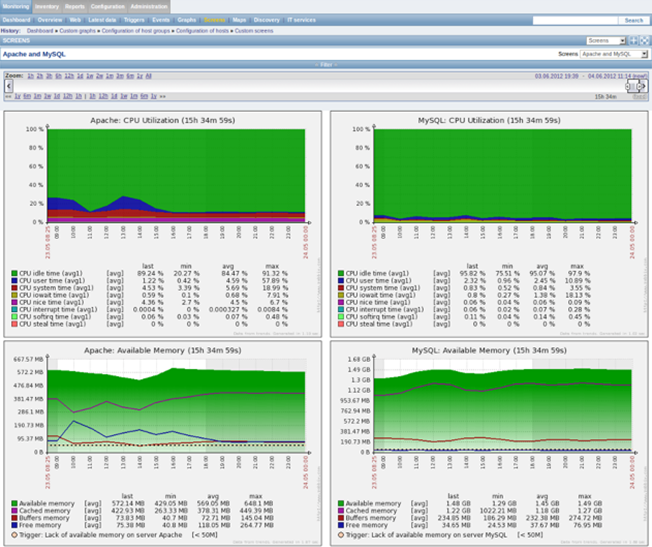
Task: Open Custom graphs history link
Action: click(x=77, y=31)
